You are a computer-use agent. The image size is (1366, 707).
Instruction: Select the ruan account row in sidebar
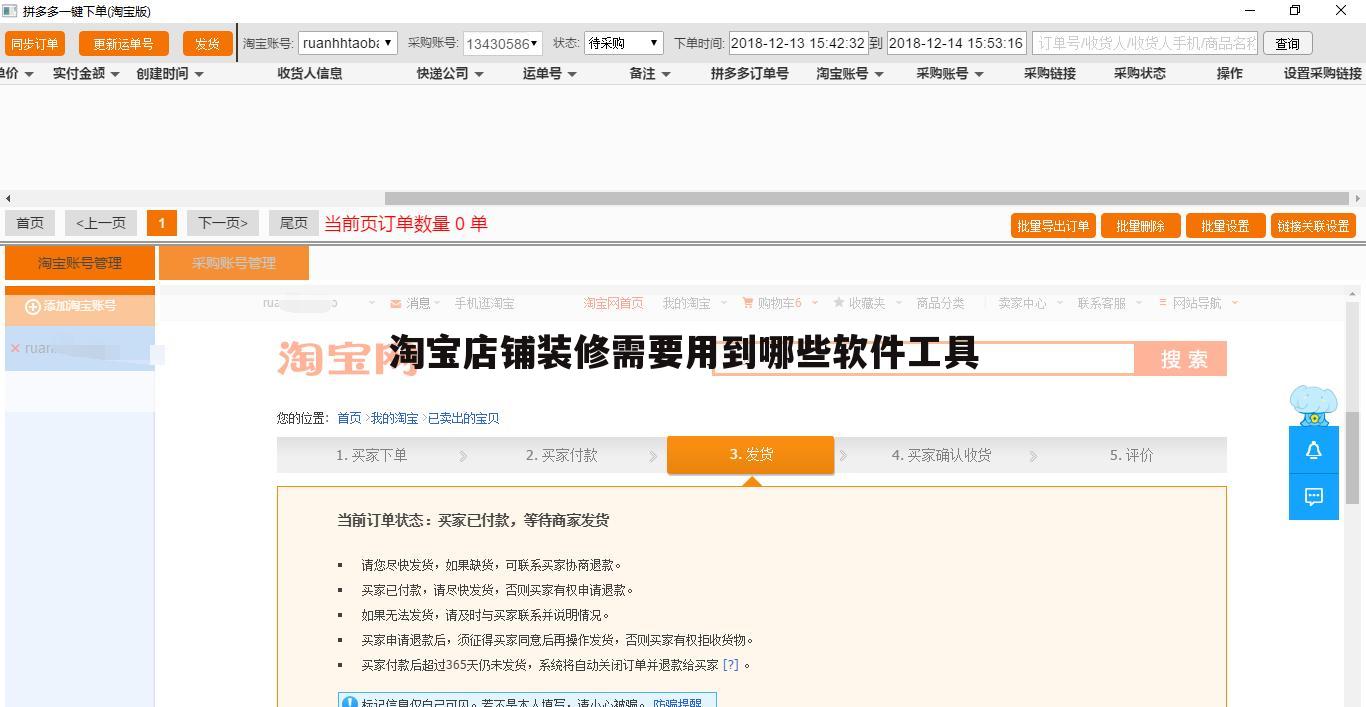point(80,348)
